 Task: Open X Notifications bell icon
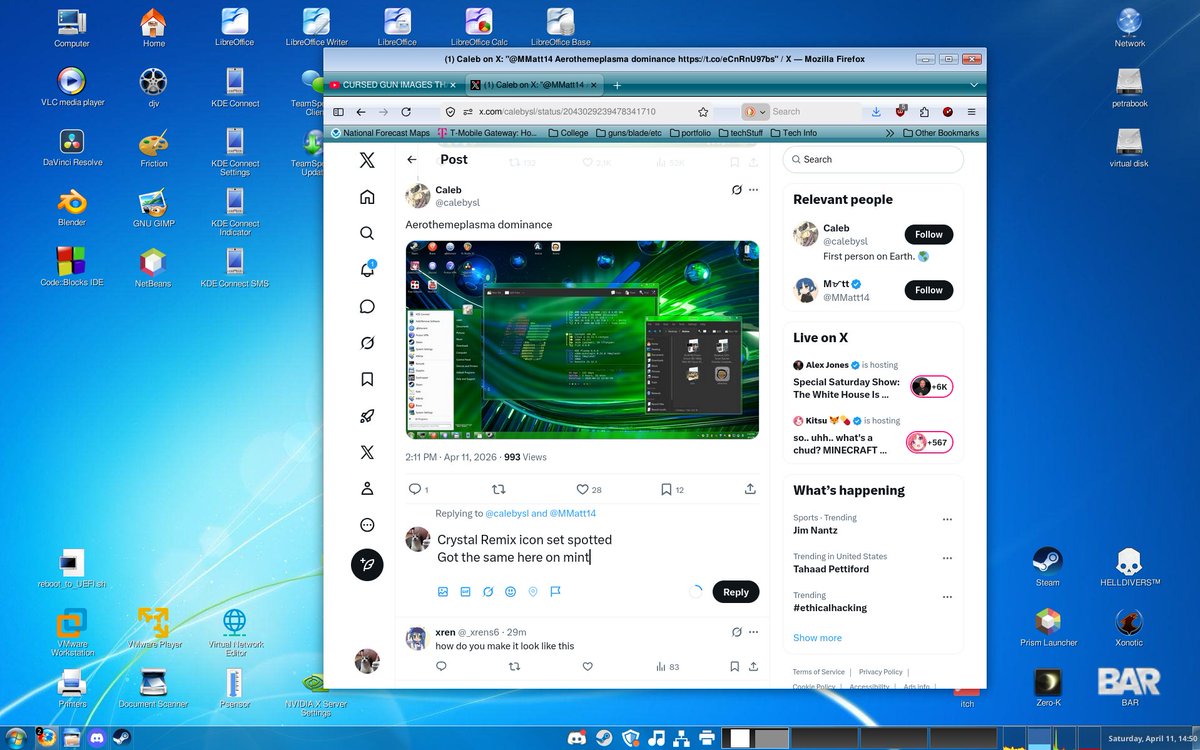[x=367, y=270]
